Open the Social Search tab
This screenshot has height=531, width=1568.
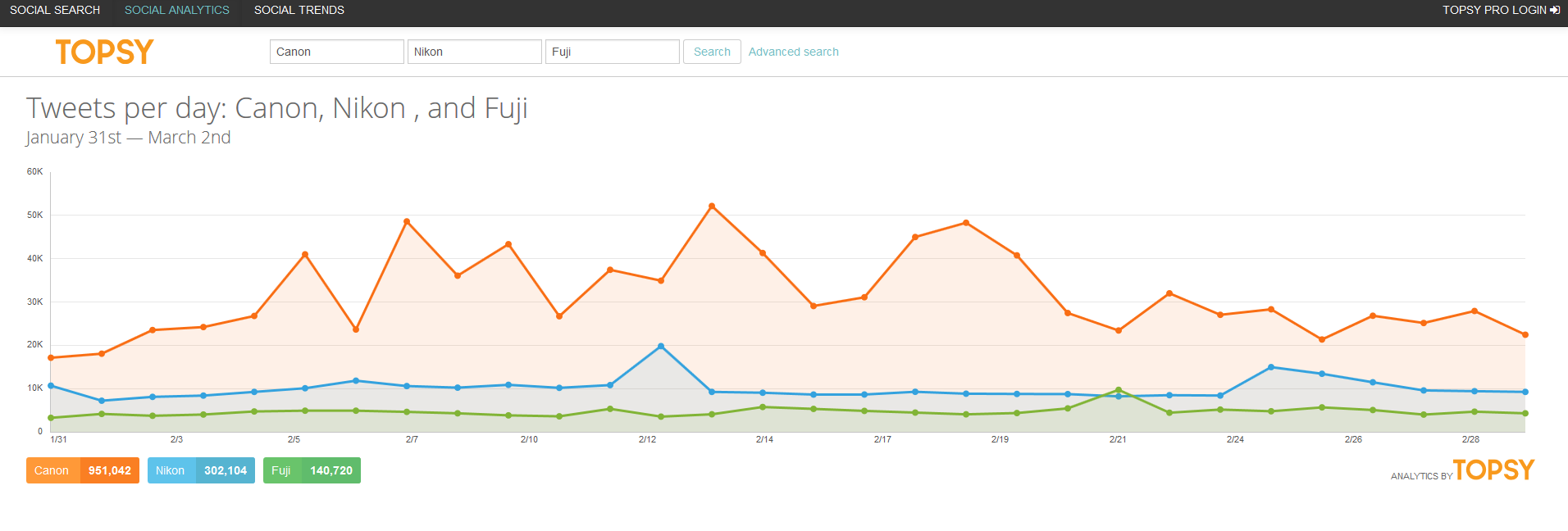(55, 10)
